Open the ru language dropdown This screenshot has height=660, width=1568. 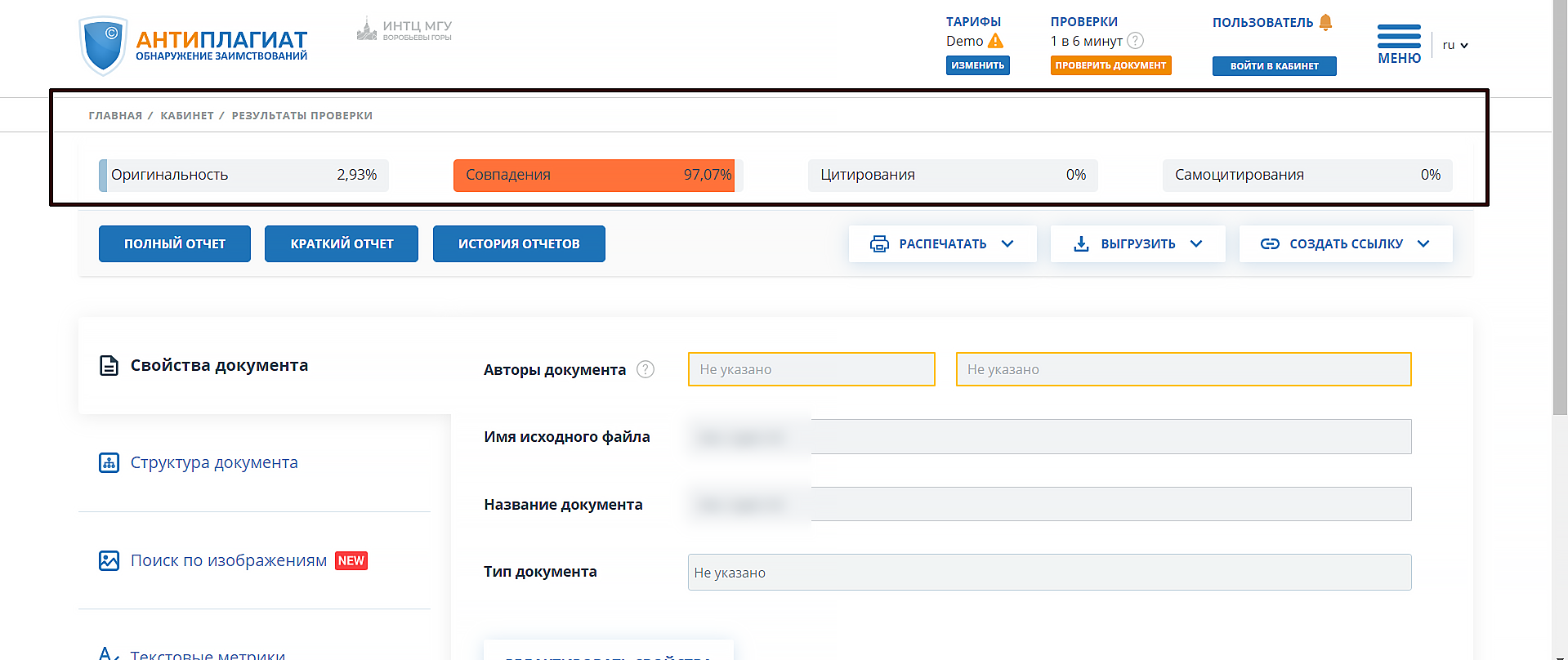(x=1455, y=45)
